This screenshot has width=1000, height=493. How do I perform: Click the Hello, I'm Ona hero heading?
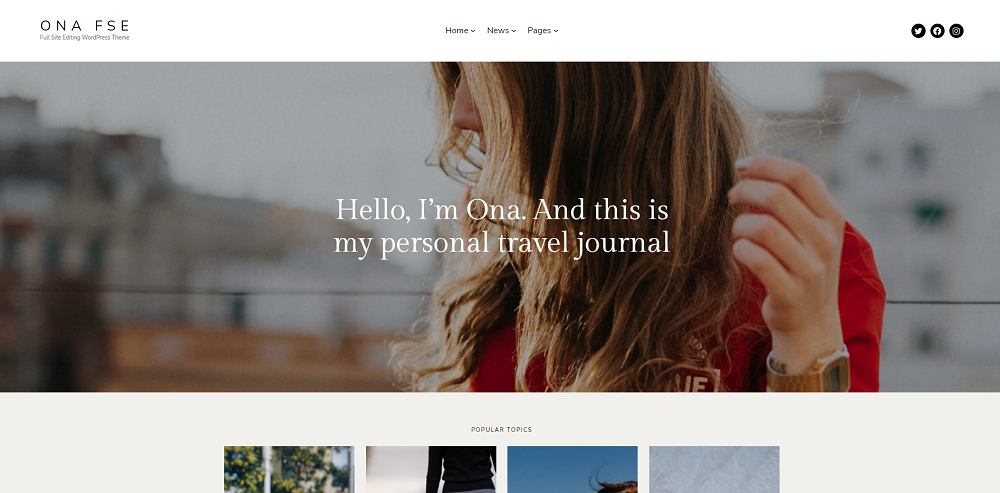point(502,226)
